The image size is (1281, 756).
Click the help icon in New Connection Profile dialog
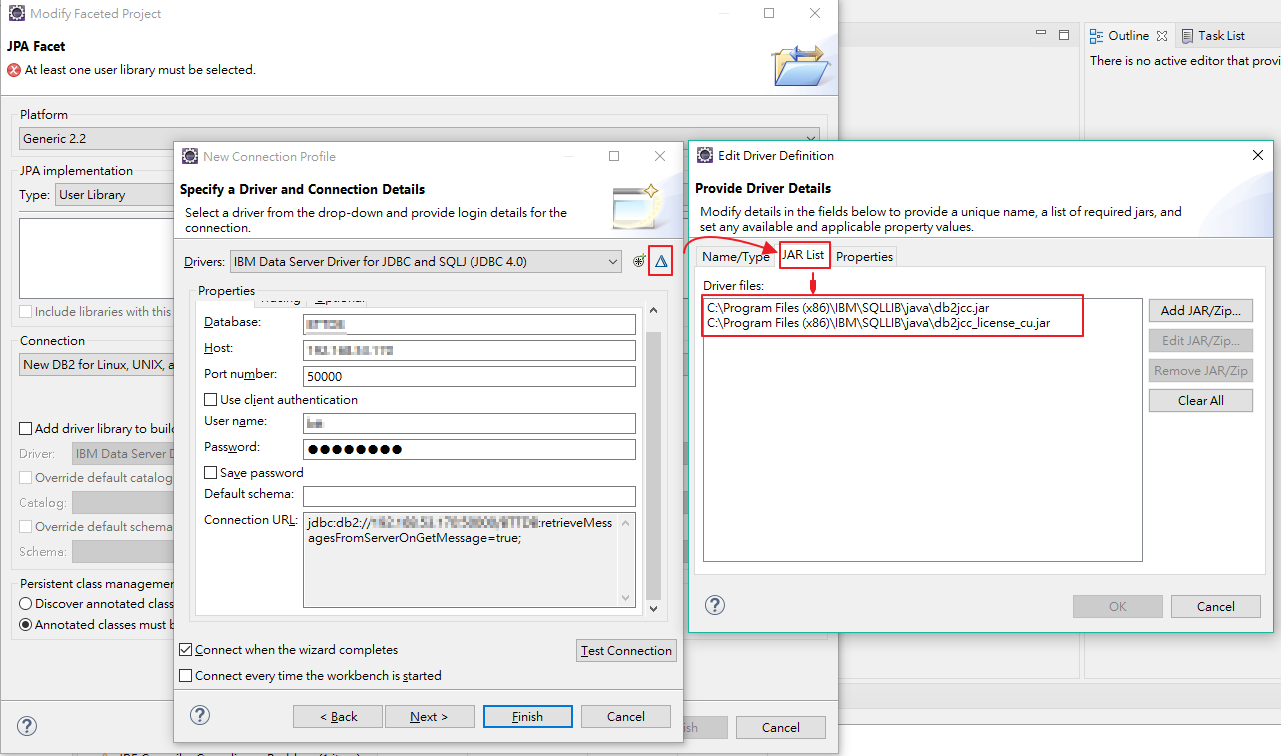click(x=200, y=715)
